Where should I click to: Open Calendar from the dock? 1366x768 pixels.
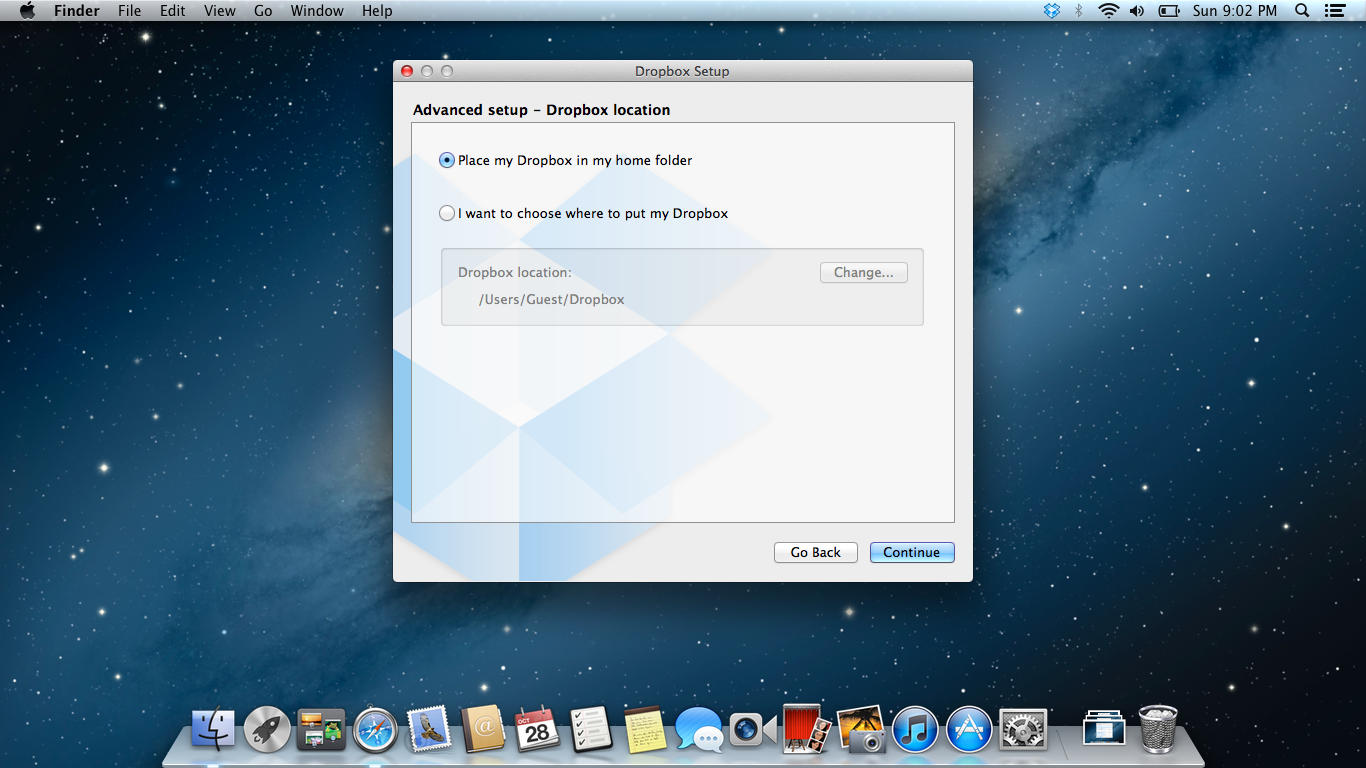[536, 729]
